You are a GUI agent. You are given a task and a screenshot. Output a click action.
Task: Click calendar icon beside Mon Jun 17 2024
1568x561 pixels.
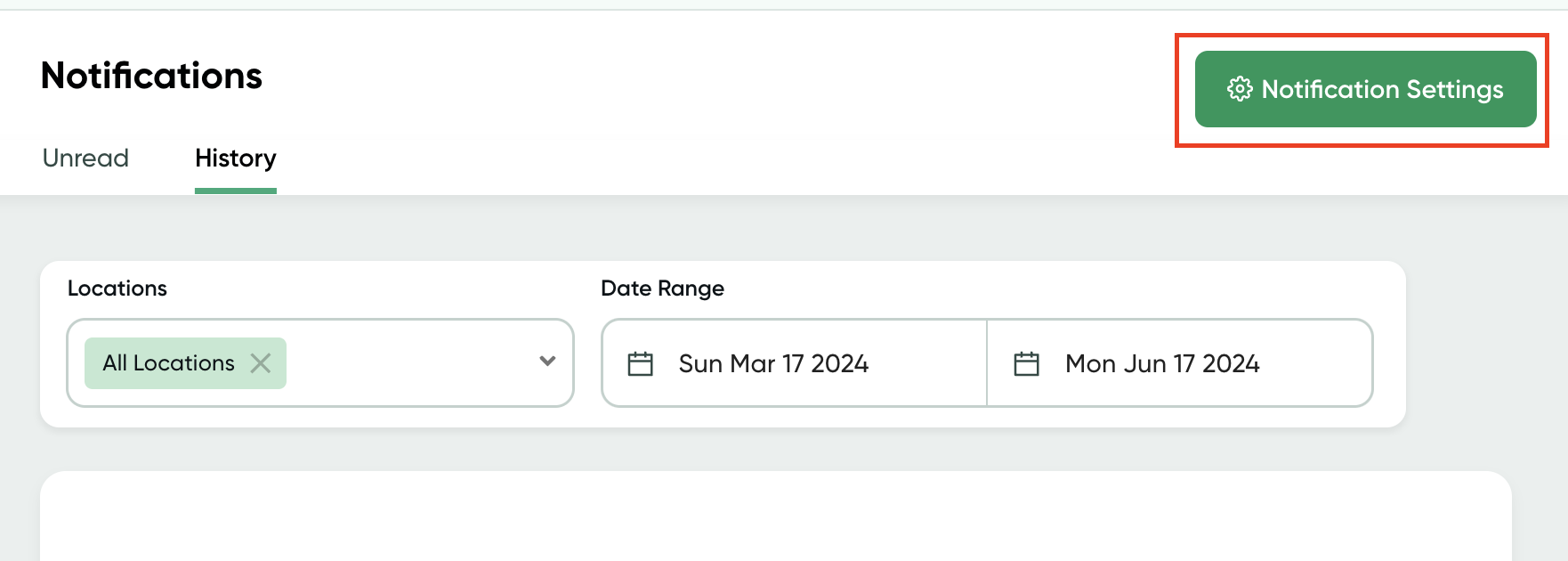coord(1027,363)
